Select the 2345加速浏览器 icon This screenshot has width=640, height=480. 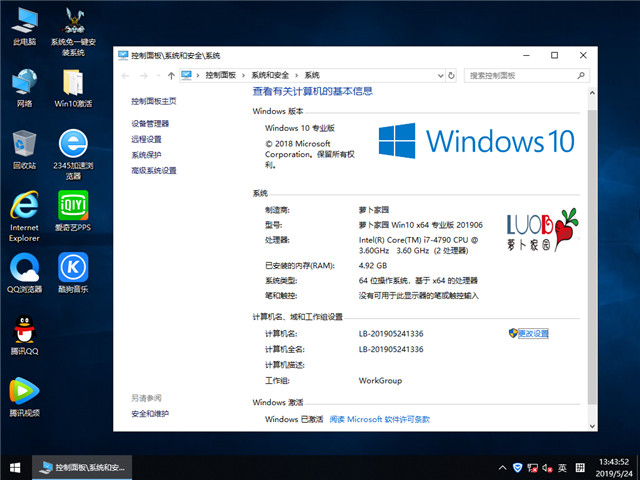[73, 155]
